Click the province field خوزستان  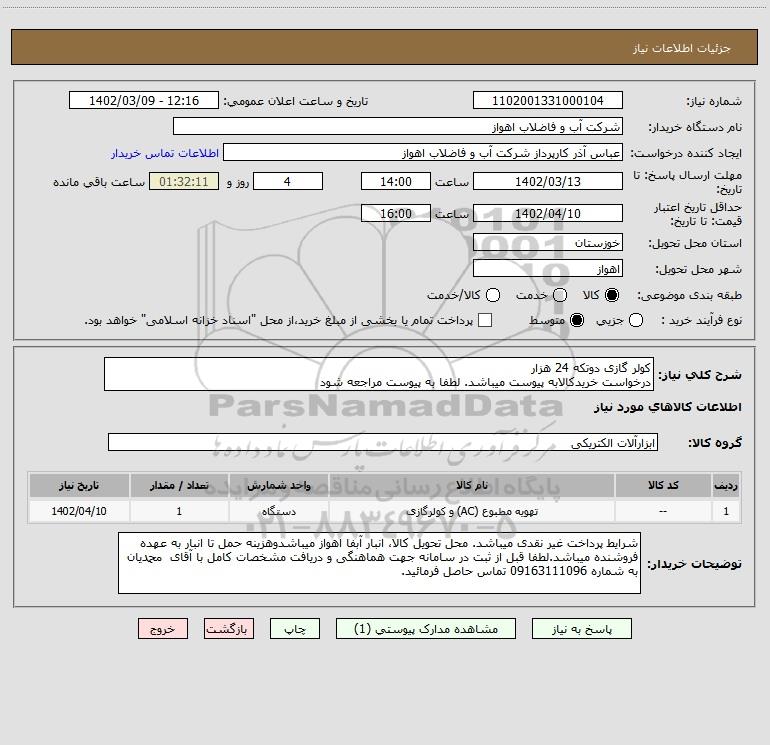[x=548, y=242]
